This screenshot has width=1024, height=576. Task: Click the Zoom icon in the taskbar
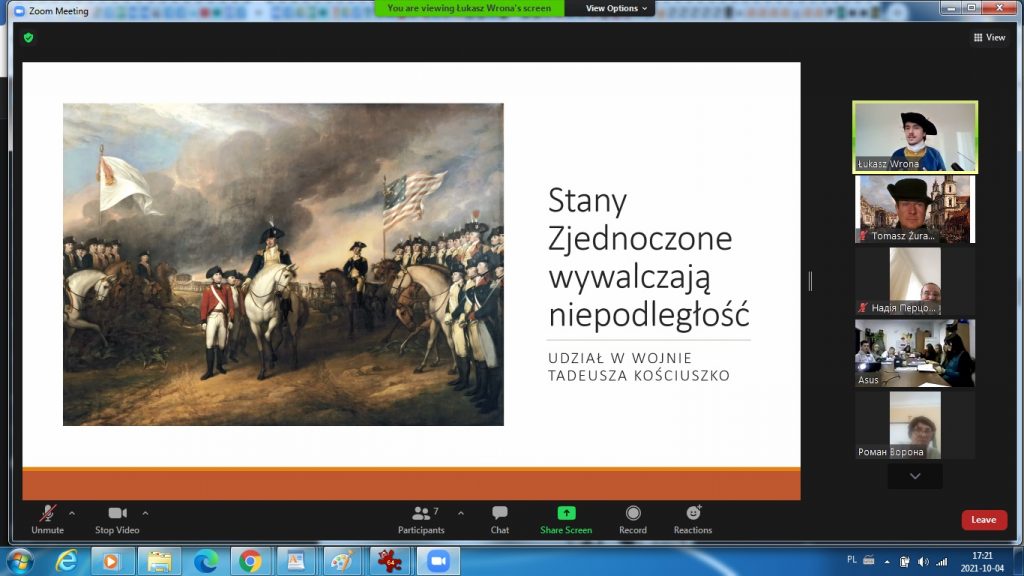click(437, 560)
